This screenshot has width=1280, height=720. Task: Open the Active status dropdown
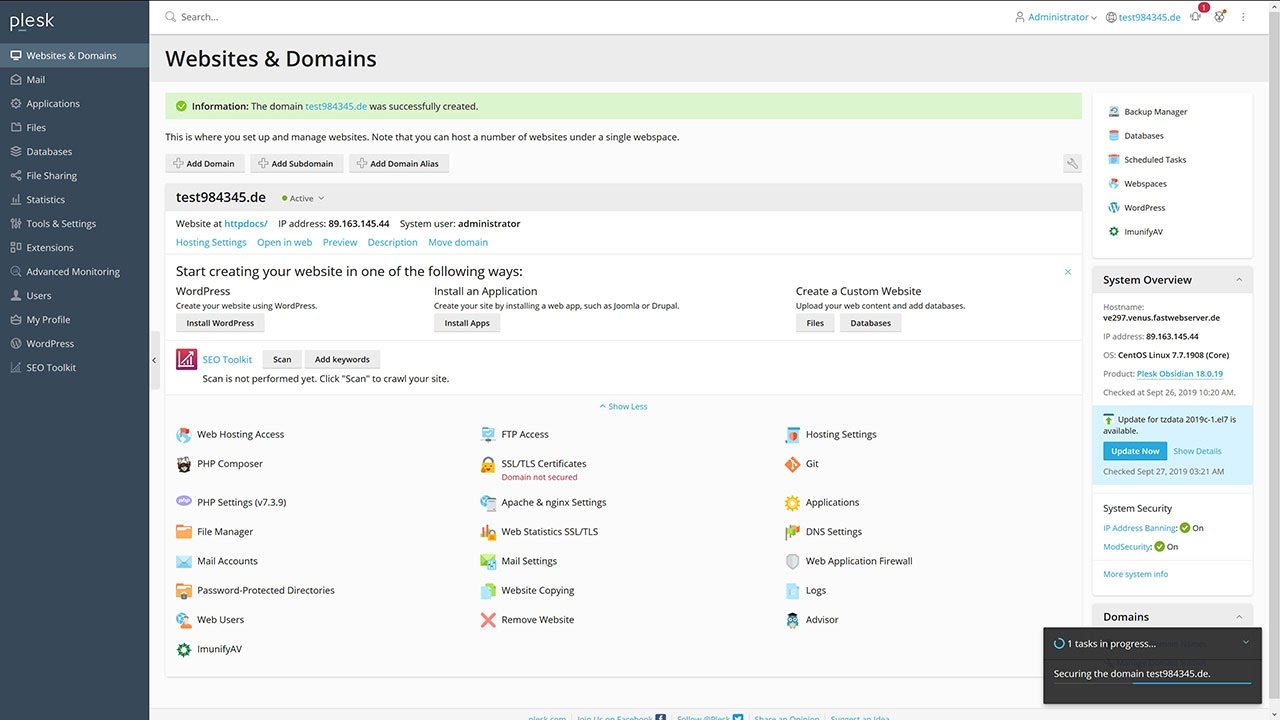click(303, 198)
